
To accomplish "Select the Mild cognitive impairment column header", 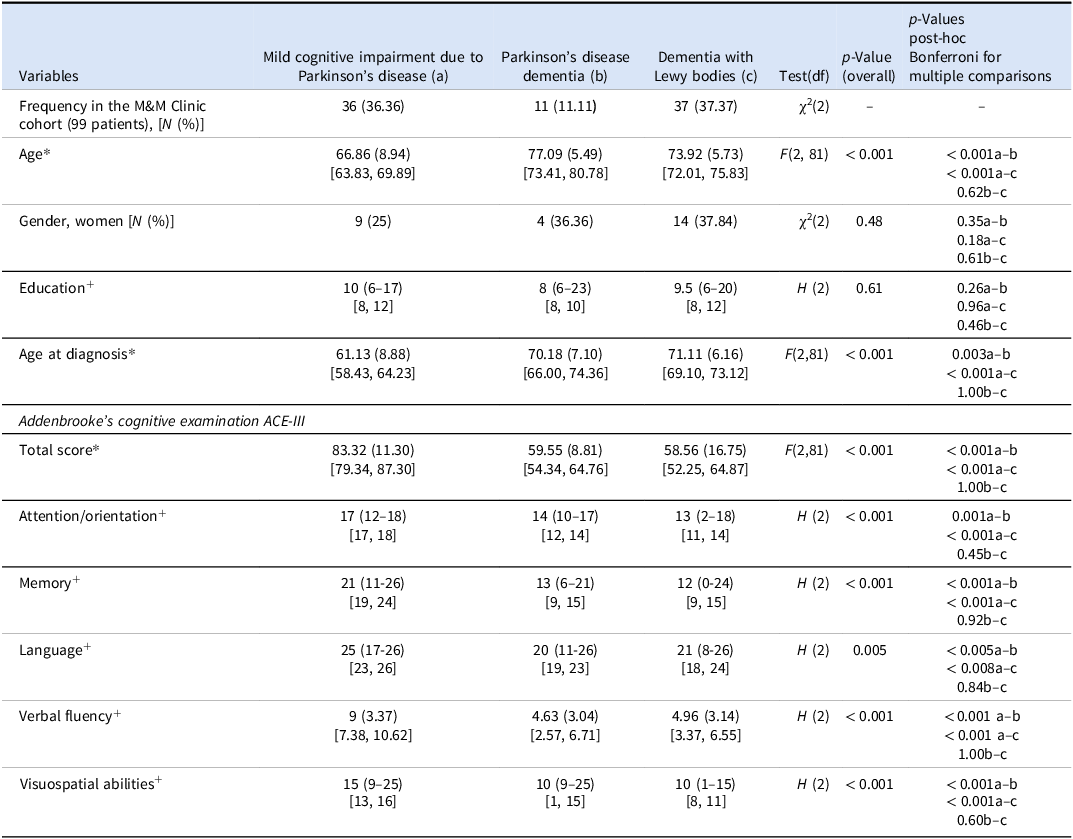I will [373, 66].
